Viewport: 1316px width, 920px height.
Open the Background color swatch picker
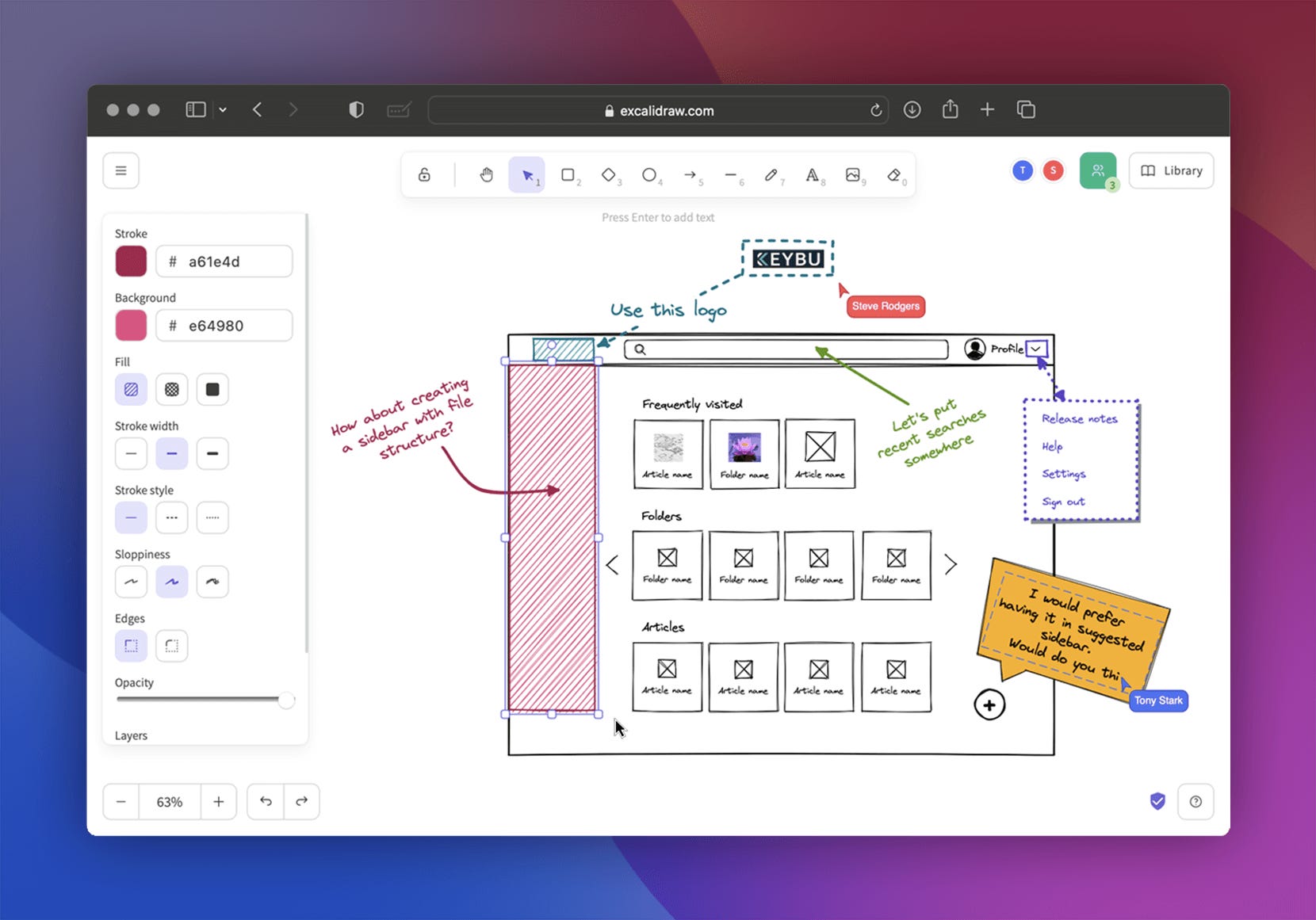[x=131, y=325]
